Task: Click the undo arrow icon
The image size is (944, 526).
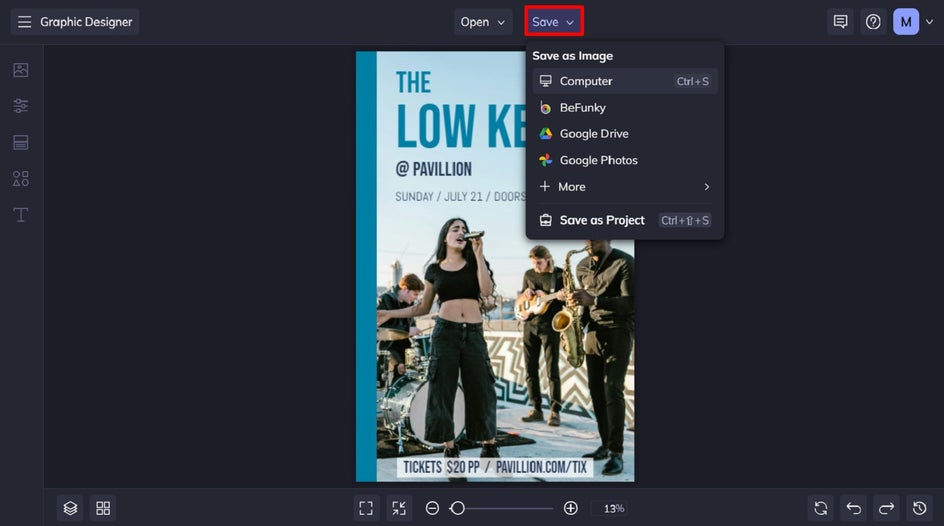Action: pyautogui.click(x=854, y=509)
